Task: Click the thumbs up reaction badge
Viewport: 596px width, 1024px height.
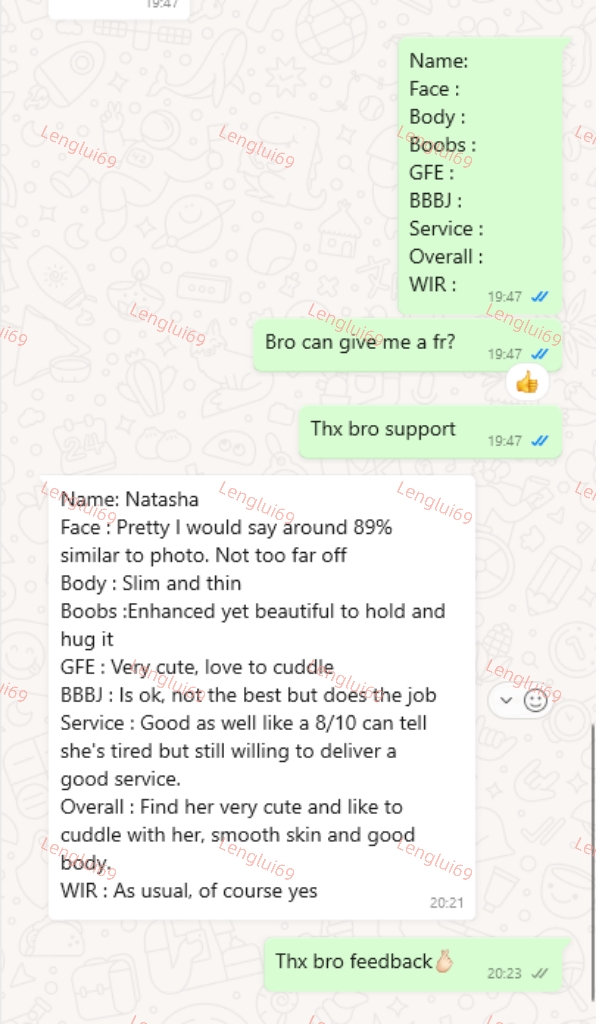Action: (527, 383)
